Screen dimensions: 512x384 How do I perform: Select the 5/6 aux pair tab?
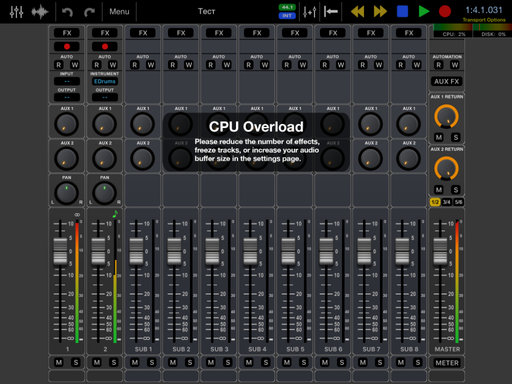click(x=458, y=202)
